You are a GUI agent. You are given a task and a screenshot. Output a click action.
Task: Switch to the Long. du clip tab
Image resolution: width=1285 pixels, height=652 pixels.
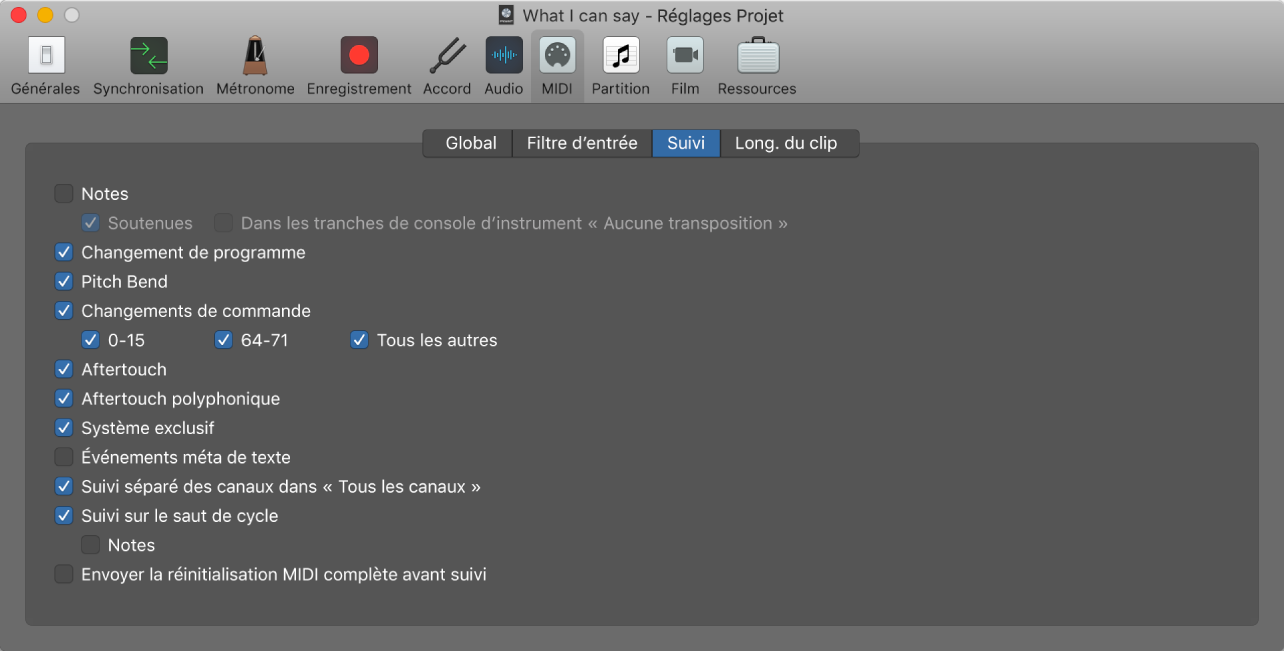coord(788,143)
